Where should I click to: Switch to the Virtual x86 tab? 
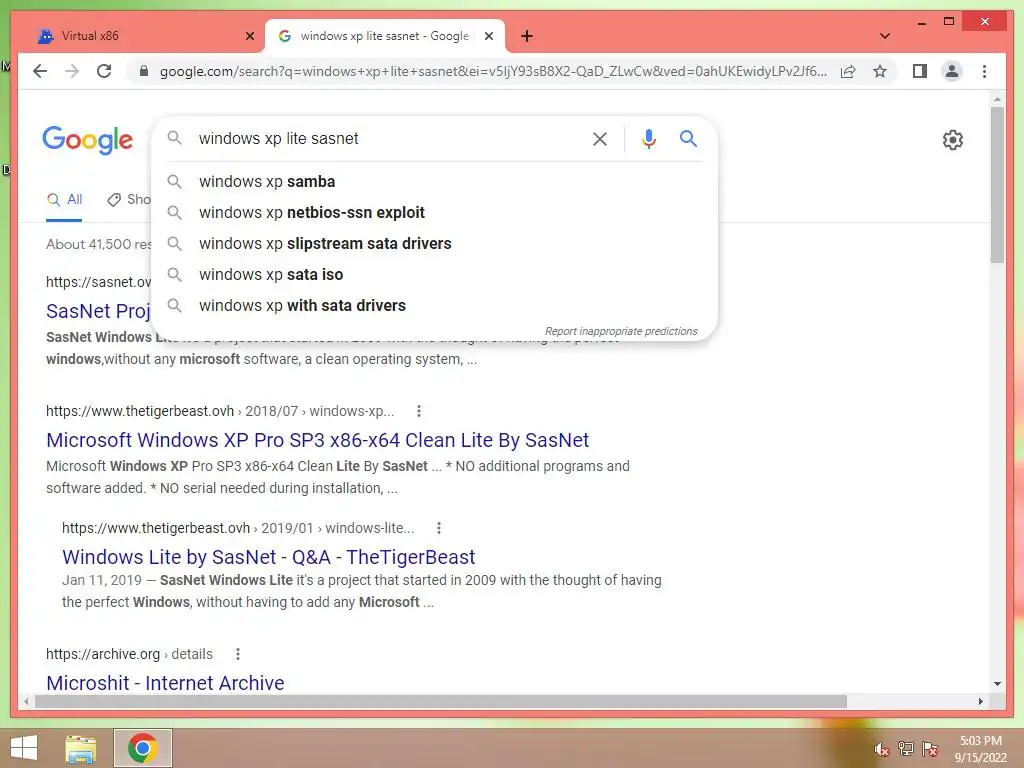click(x=144, y=36)
